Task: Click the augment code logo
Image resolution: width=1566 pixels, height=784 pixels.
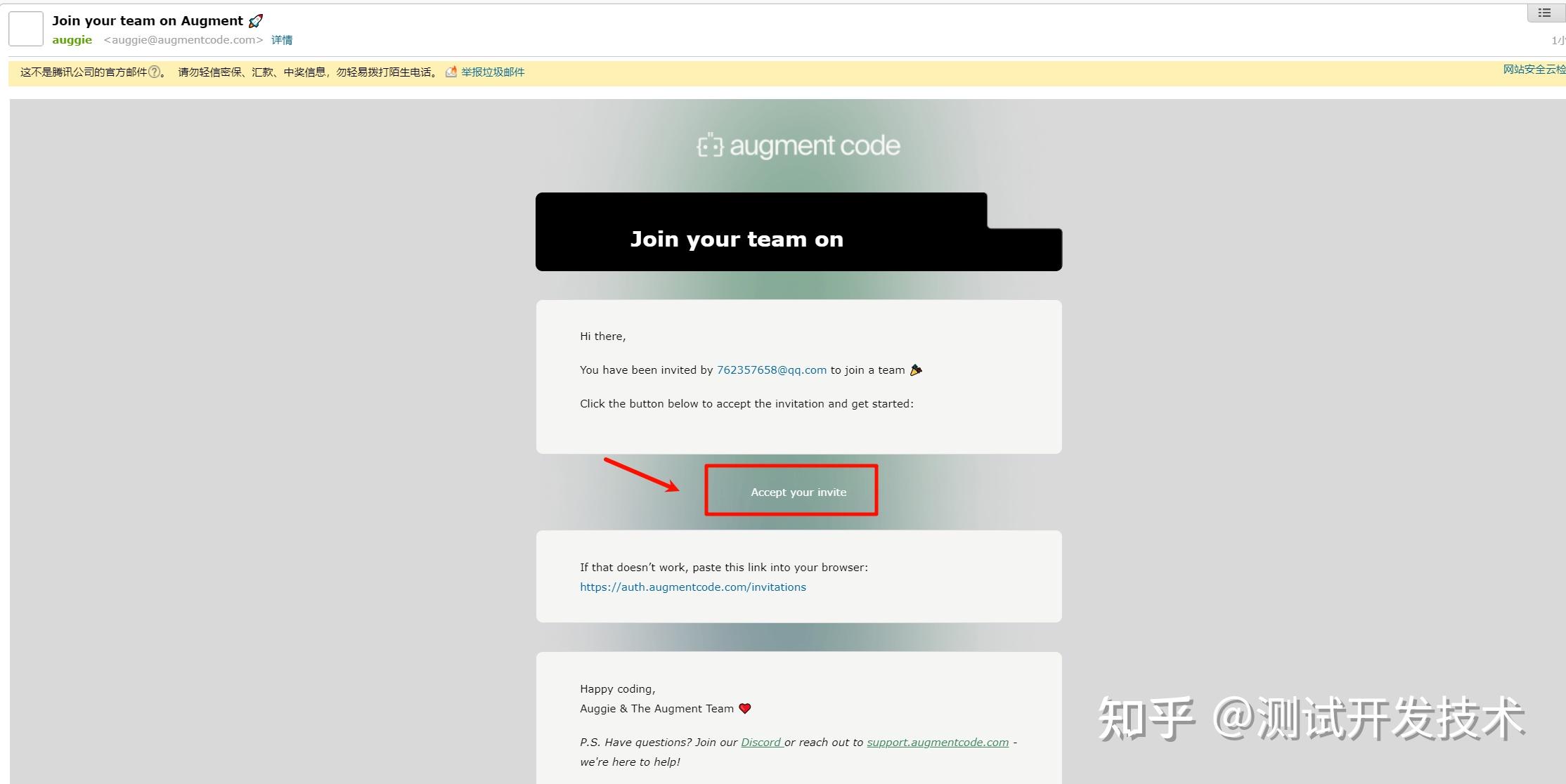Action: click(798, 145)
